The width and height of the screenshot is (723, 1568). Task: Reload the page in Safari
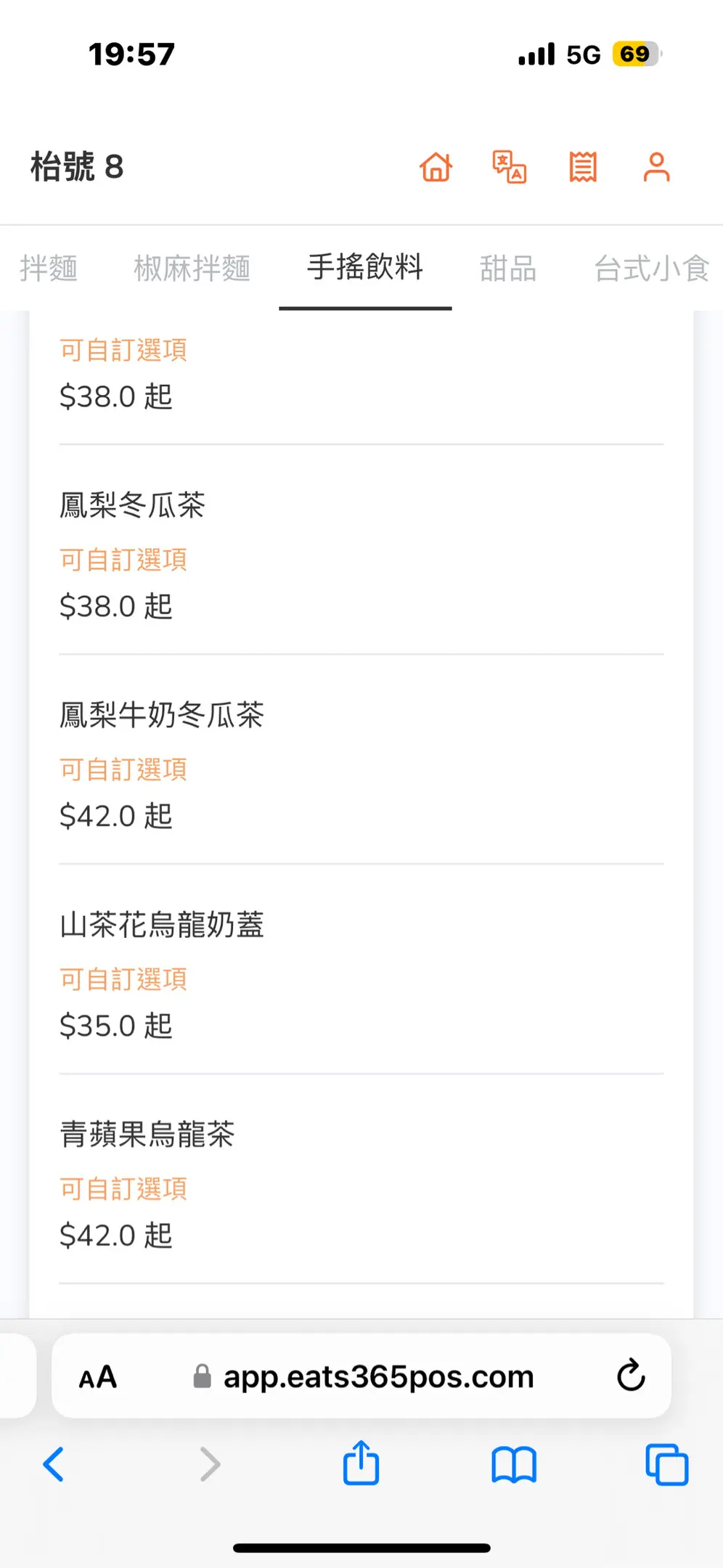point(631,1375)
